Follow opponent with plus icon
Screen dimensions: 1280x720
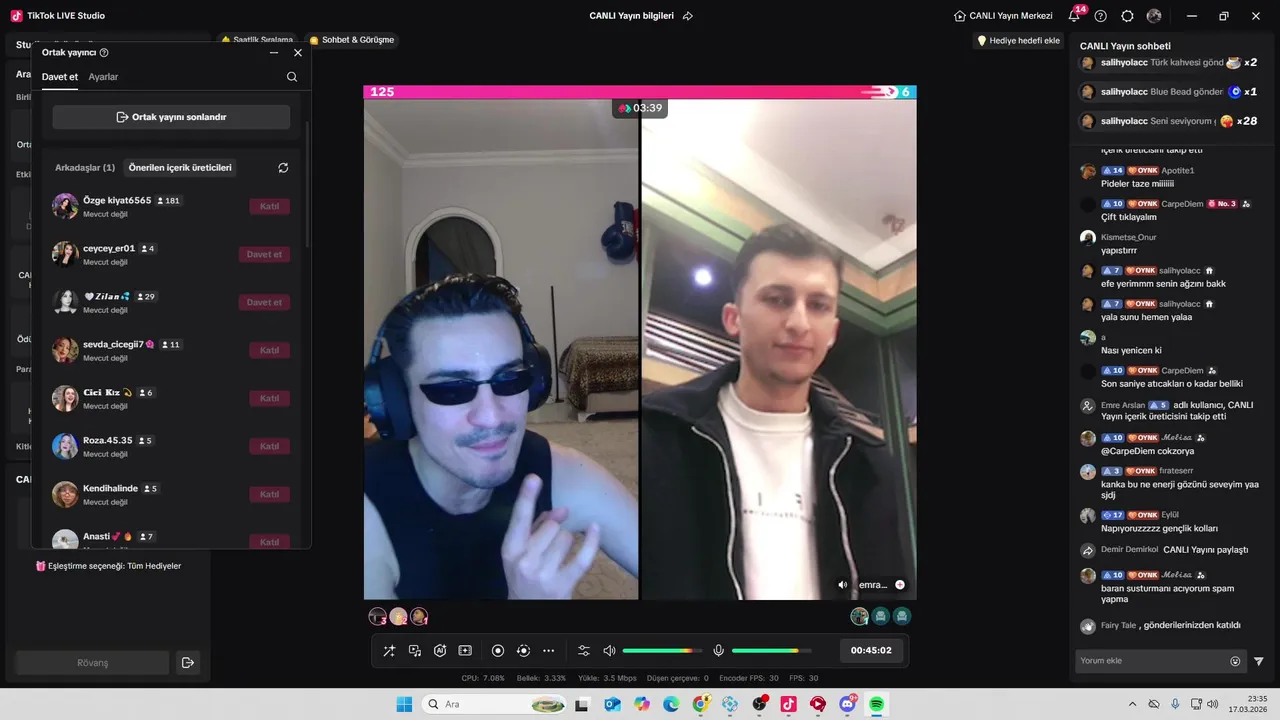click(900, 585)
